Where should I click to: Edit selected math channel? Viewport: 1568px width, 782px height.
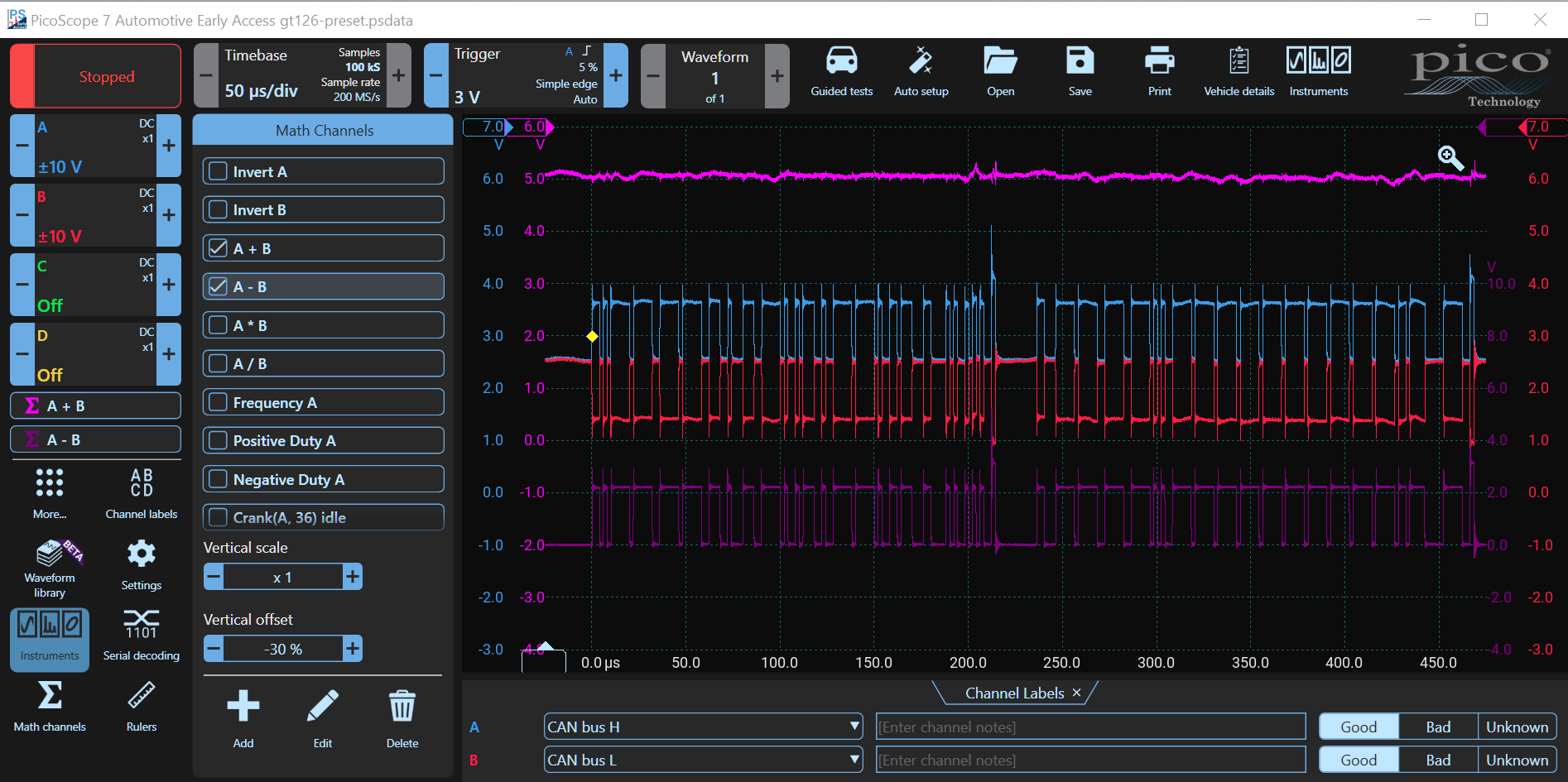point(323,718)
